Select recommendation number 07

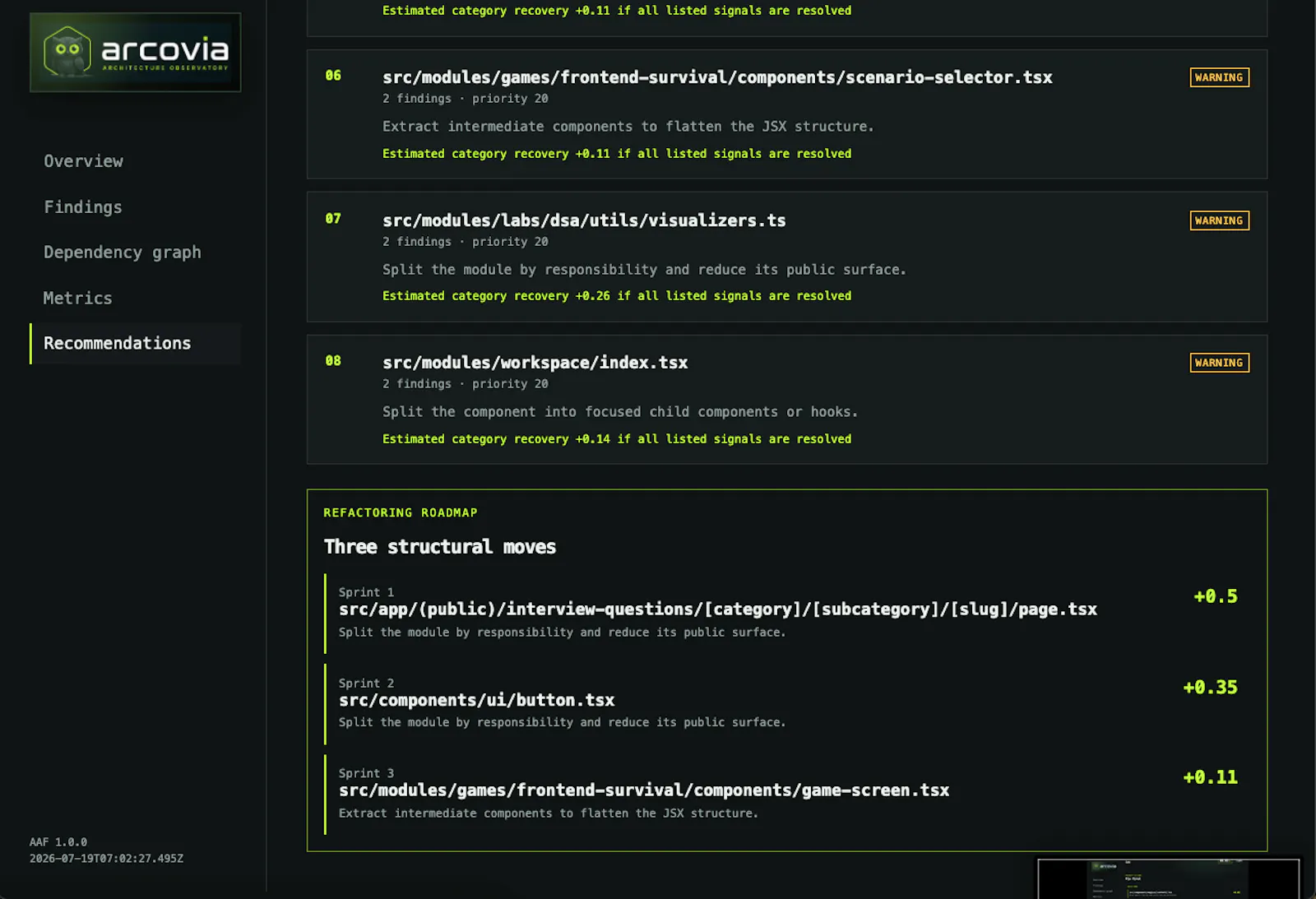(333, 219)
